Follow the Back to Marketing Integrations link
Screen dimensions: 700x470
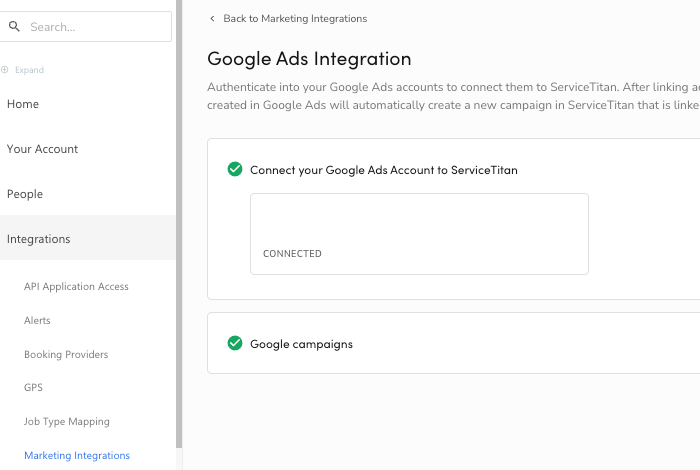coord(295,19)
